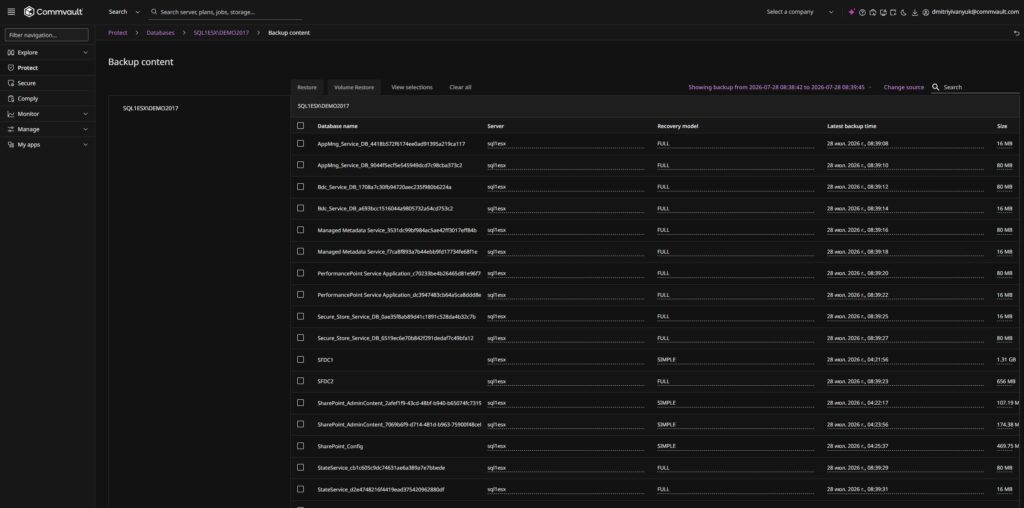The width and height of the screenshot is (1024, 508).
Task: Go to Comply in sidebar navigation
Action: 28,99
